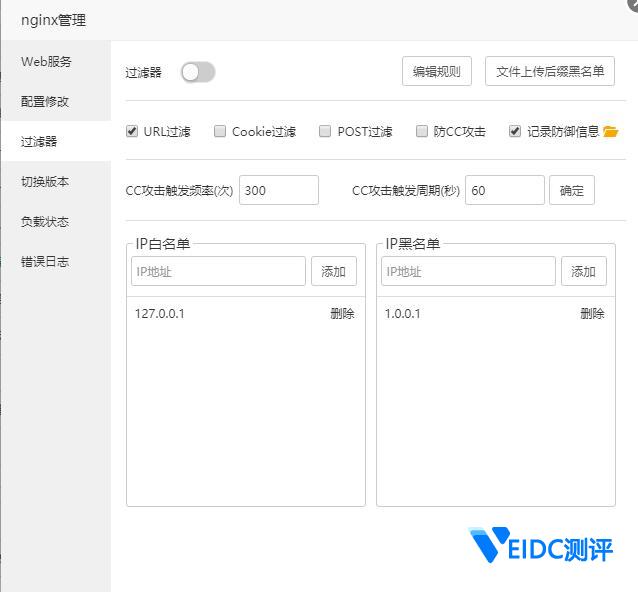Click the whitelist IP地址 input field
Screen dimensions: 638x592
click(218, 271)
